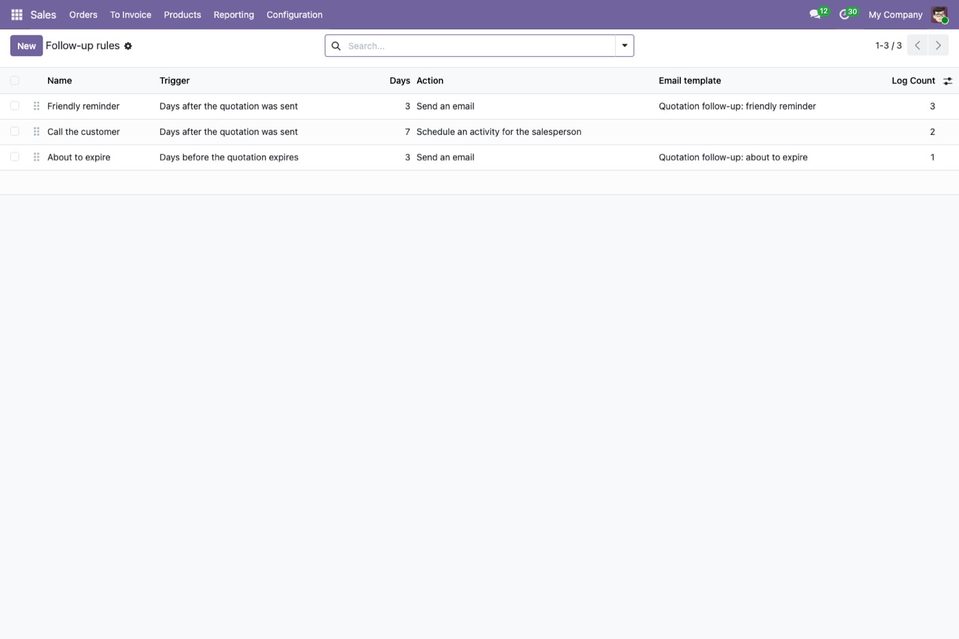Click the search magnifier icon

336,46
